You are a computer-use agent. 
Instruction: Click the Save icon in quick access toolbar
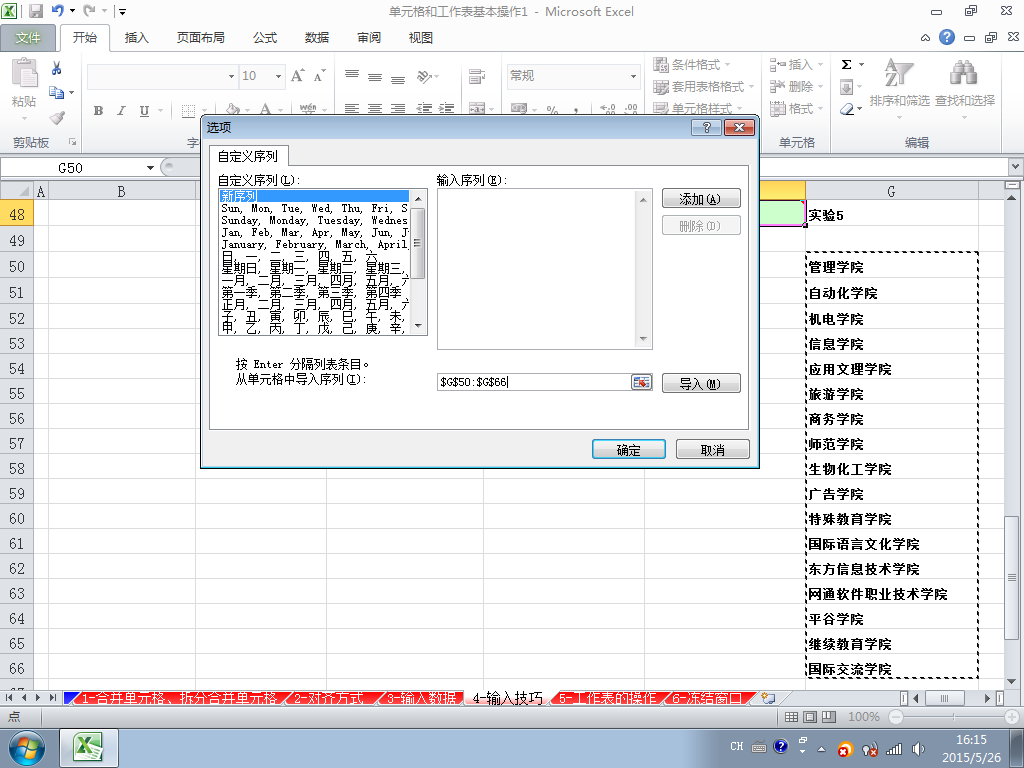tap(36, 11)
